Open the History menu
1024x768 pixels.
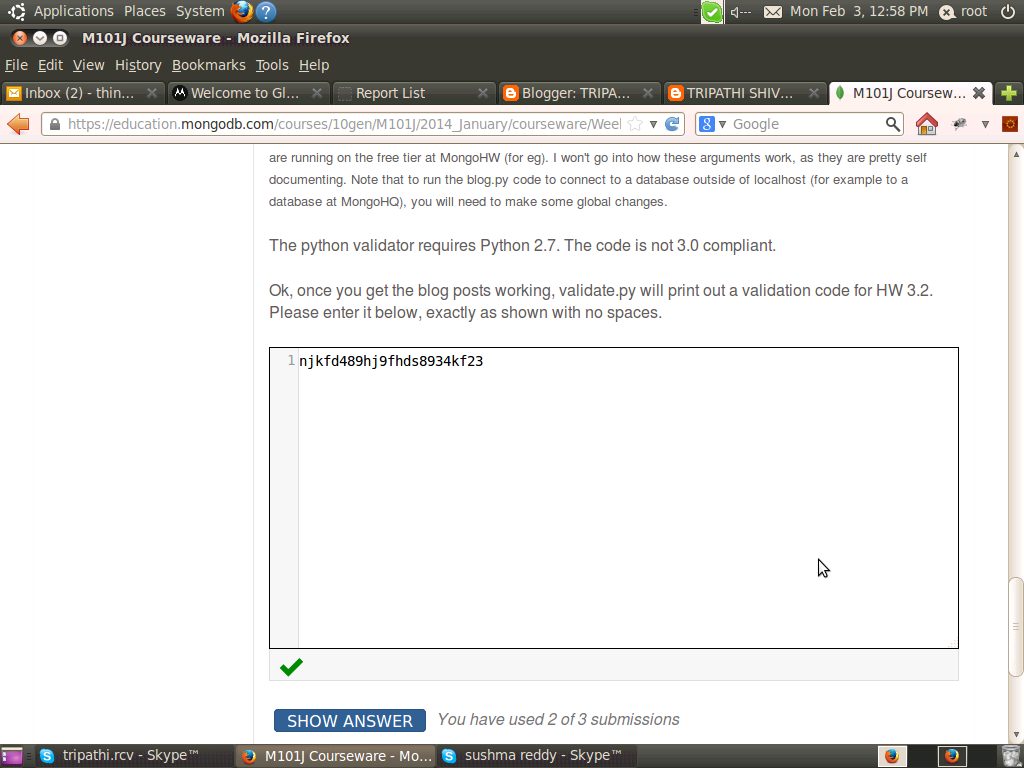(x=138, y=65)
